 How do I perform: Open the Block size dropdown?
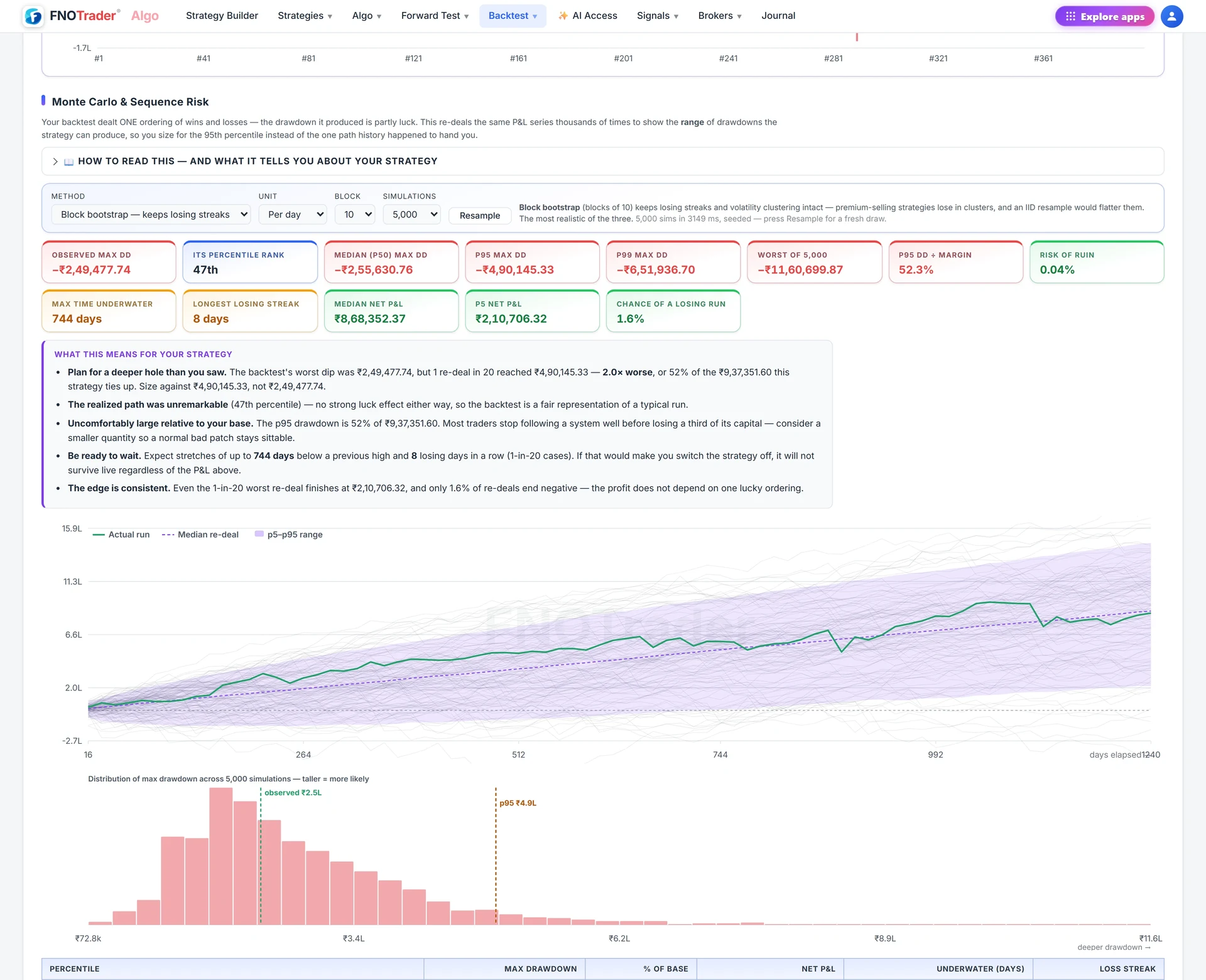point(355,214)
